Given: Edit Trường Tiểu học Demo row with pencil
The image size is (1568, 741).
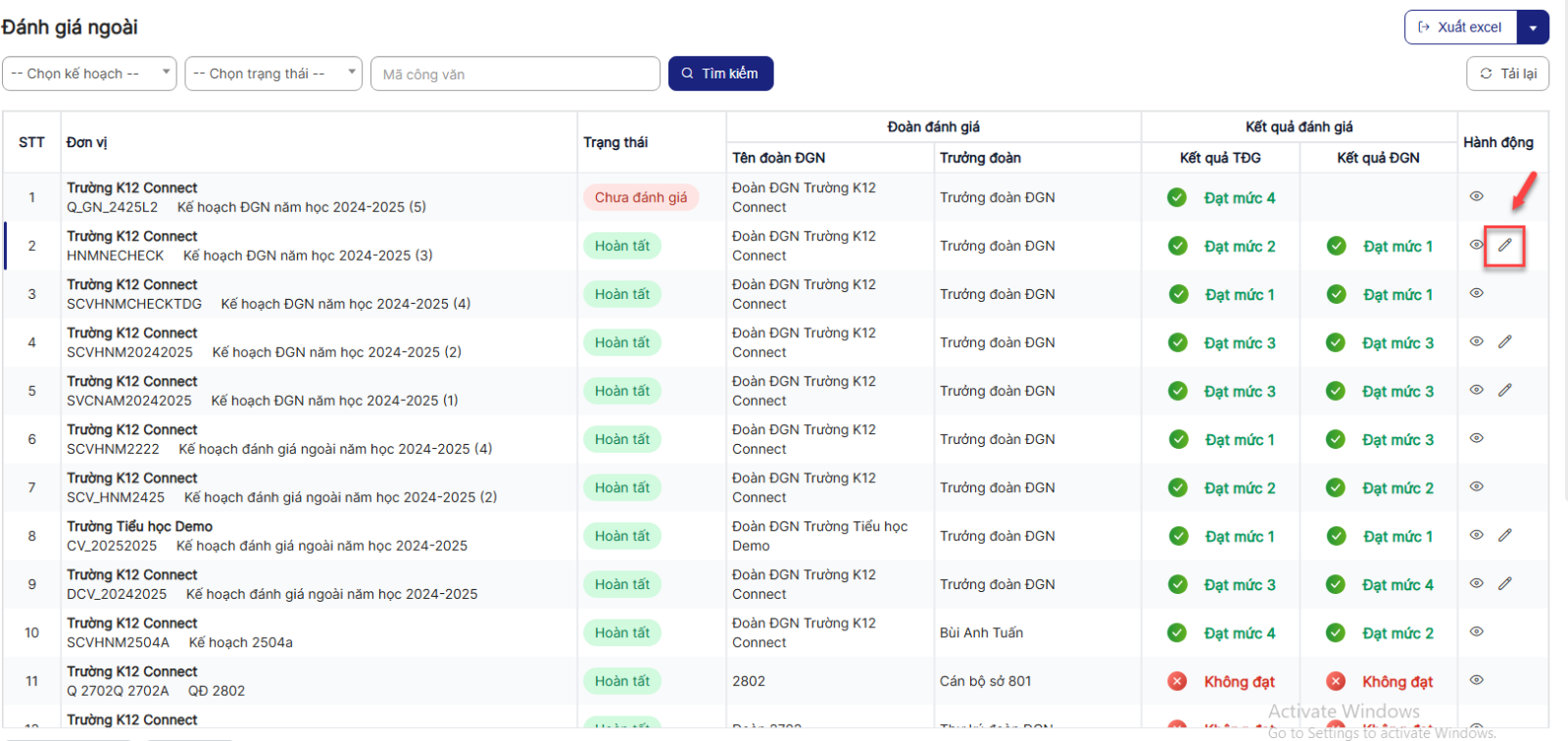Looking at the screenshot, I should coord(1504,535).
